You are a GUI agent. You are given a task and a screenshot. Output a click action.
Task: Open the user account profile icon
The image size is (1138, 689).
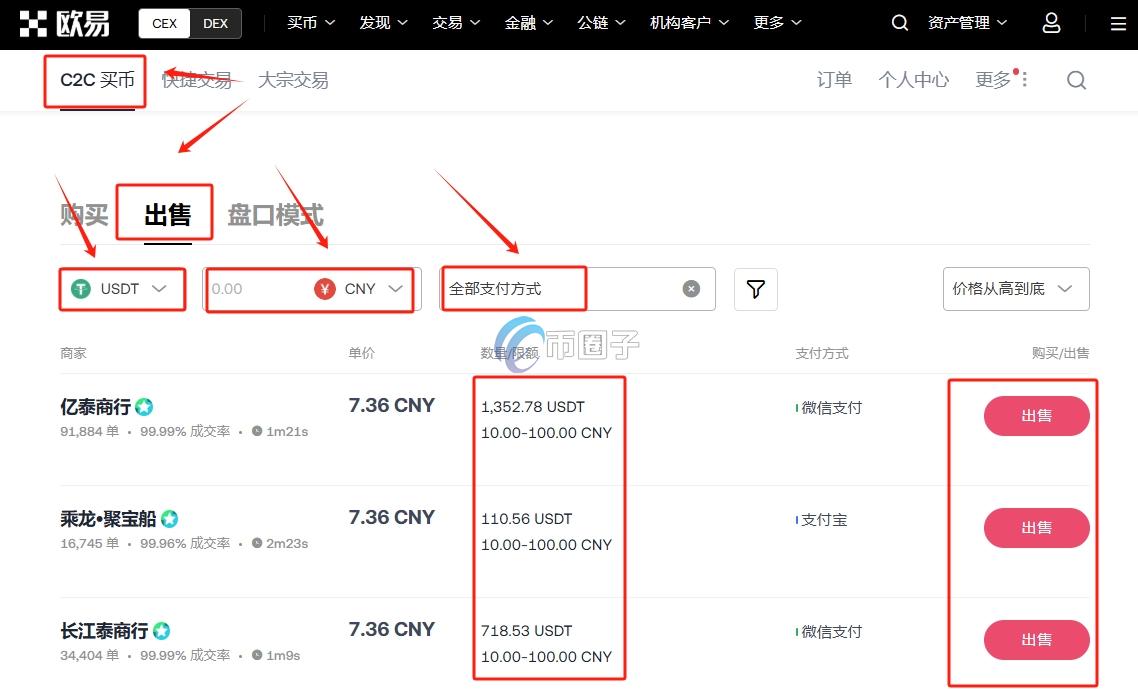1051,22
